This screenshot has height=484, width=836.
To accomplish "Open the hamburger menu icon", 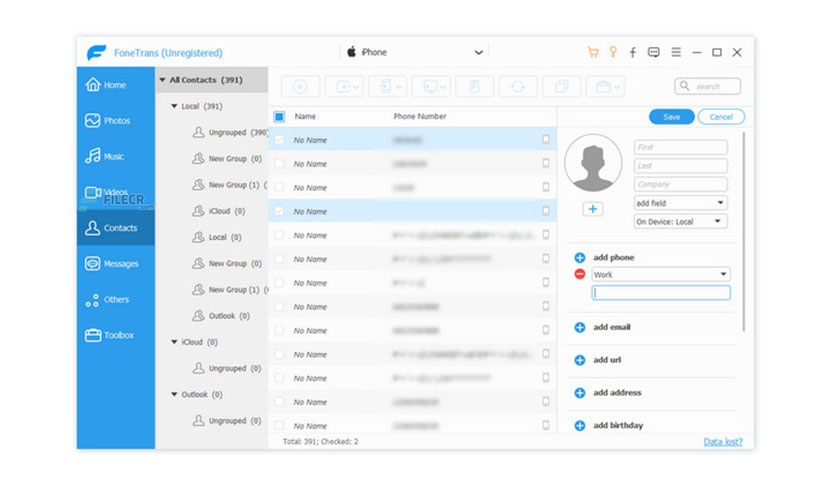I will click(x=676, y=52).
